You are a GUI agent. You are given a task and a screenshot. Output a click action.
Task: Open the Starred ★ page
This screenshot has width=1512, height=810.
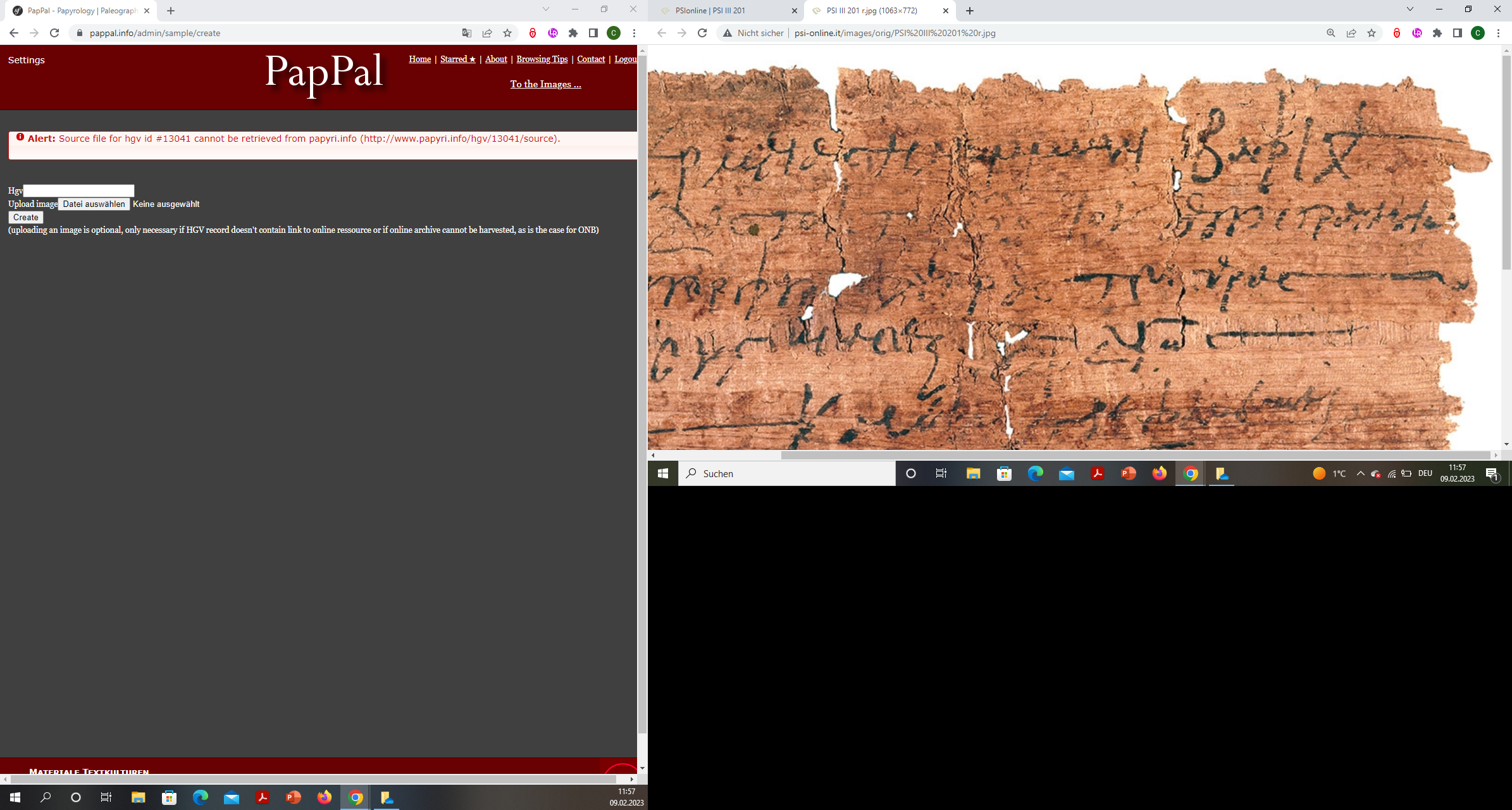[458, 59]
